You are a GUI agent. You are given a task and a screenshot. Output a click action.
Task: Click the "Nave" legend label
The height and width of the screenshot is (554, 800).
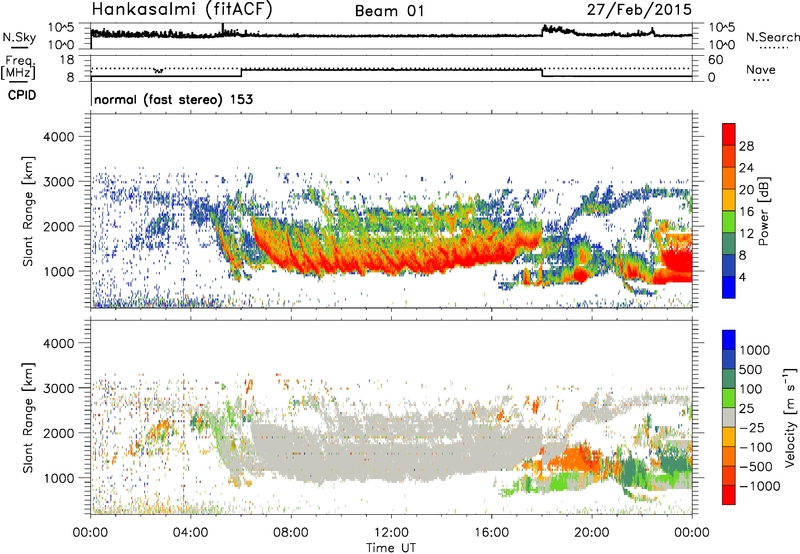click(761, 69)
